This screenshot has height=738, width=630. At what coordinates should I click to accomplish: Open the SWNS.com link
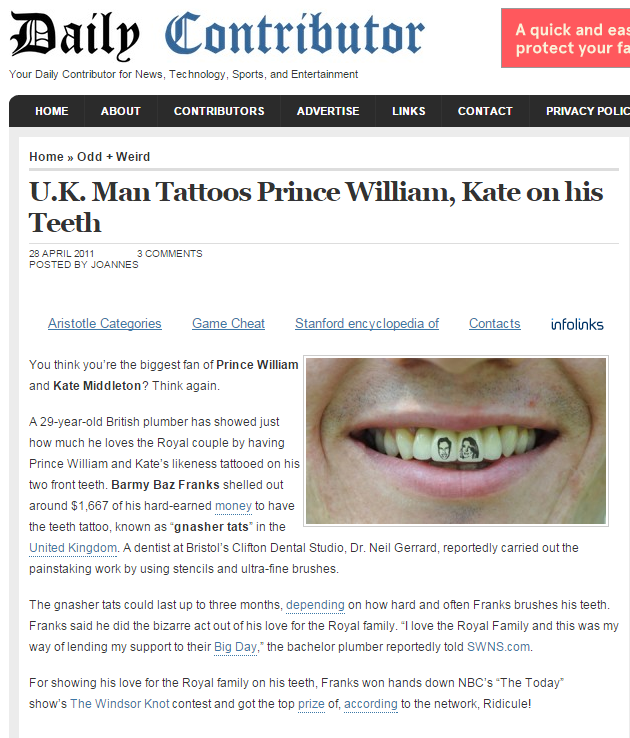tap(498, 647)
